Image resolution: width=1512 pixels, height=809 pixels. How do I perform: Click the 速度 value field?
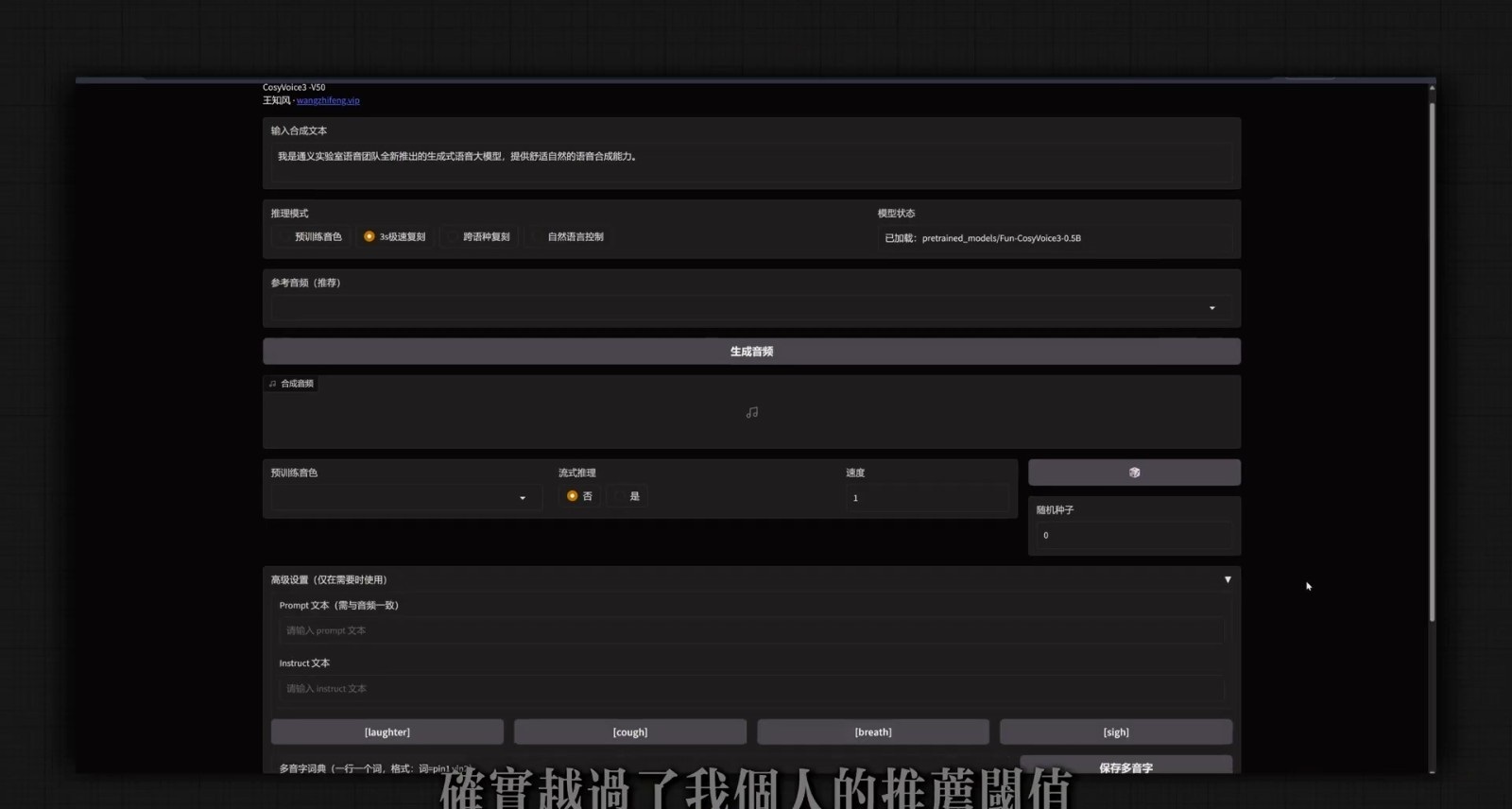pyautogui.click(x=927, y=498)
